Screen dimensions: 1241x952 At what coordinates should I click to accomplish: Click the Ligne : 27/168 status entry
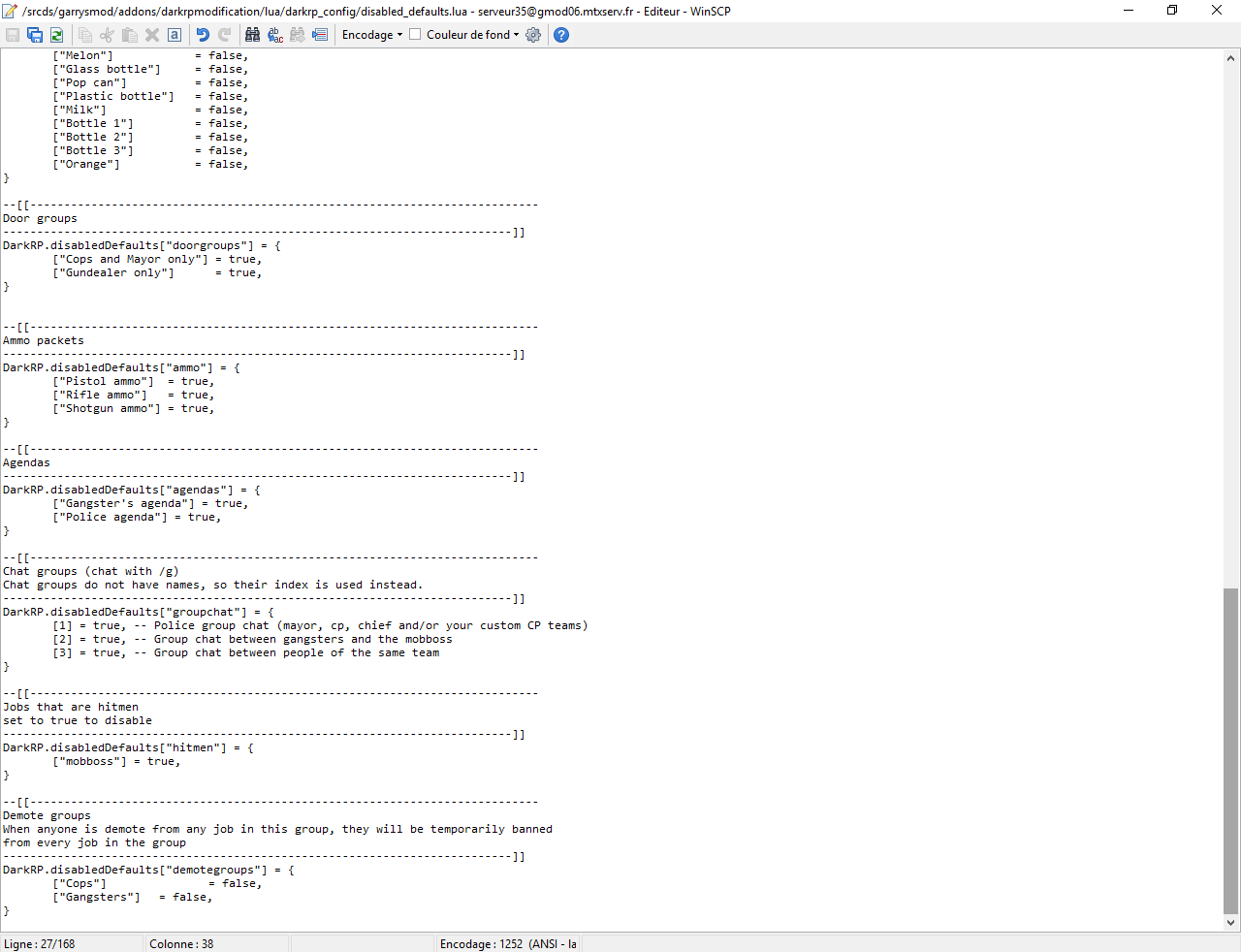click(x=40, y=944)
